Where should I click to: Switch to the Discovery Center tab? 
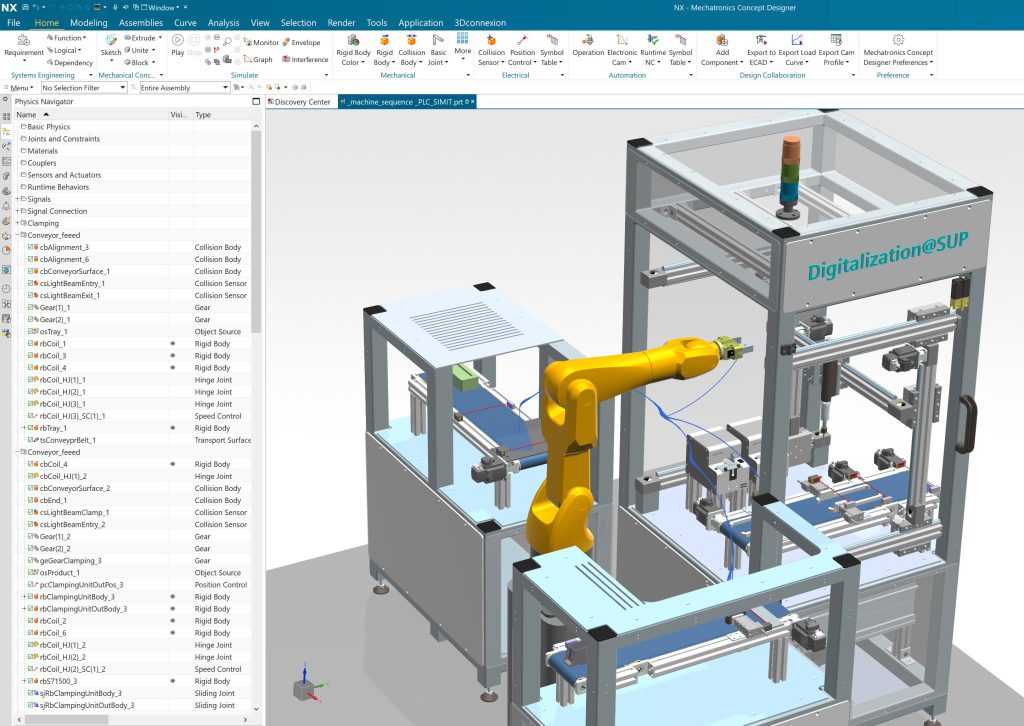[x=301, y=102]
